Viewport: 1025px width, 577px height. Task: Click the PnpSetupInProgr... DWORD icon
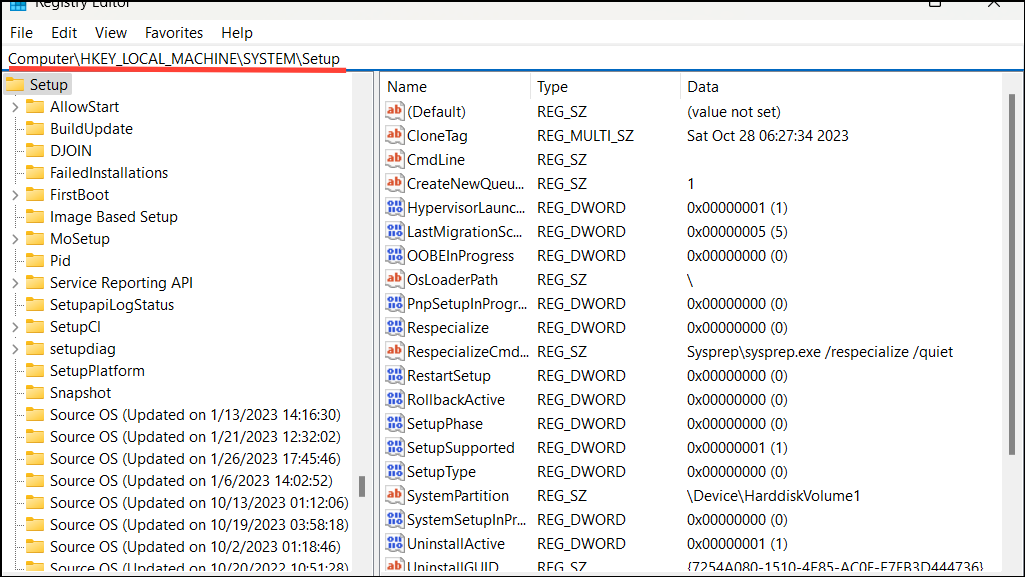(394, 303)
